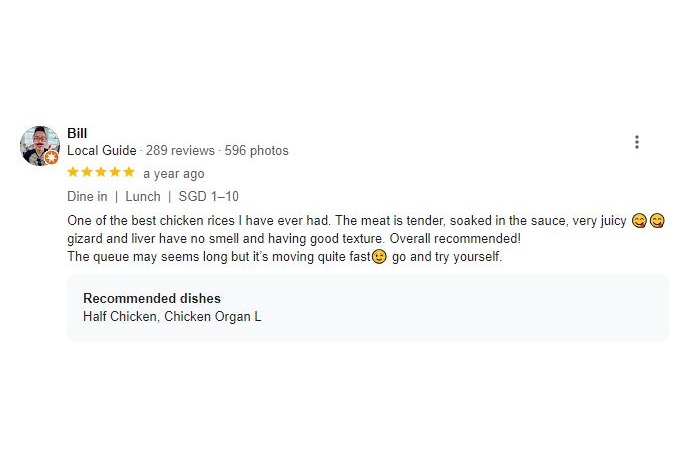Click the 'Recommended dishes' heading

(x=152, y=299)
